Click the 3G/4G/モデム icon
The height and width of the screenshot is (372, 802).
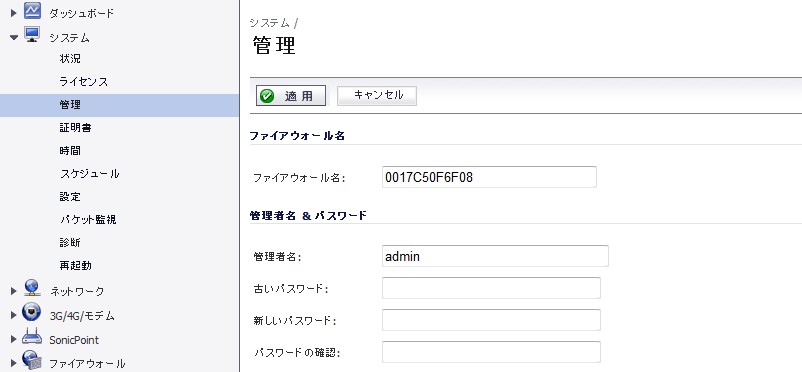pos(32,313)
